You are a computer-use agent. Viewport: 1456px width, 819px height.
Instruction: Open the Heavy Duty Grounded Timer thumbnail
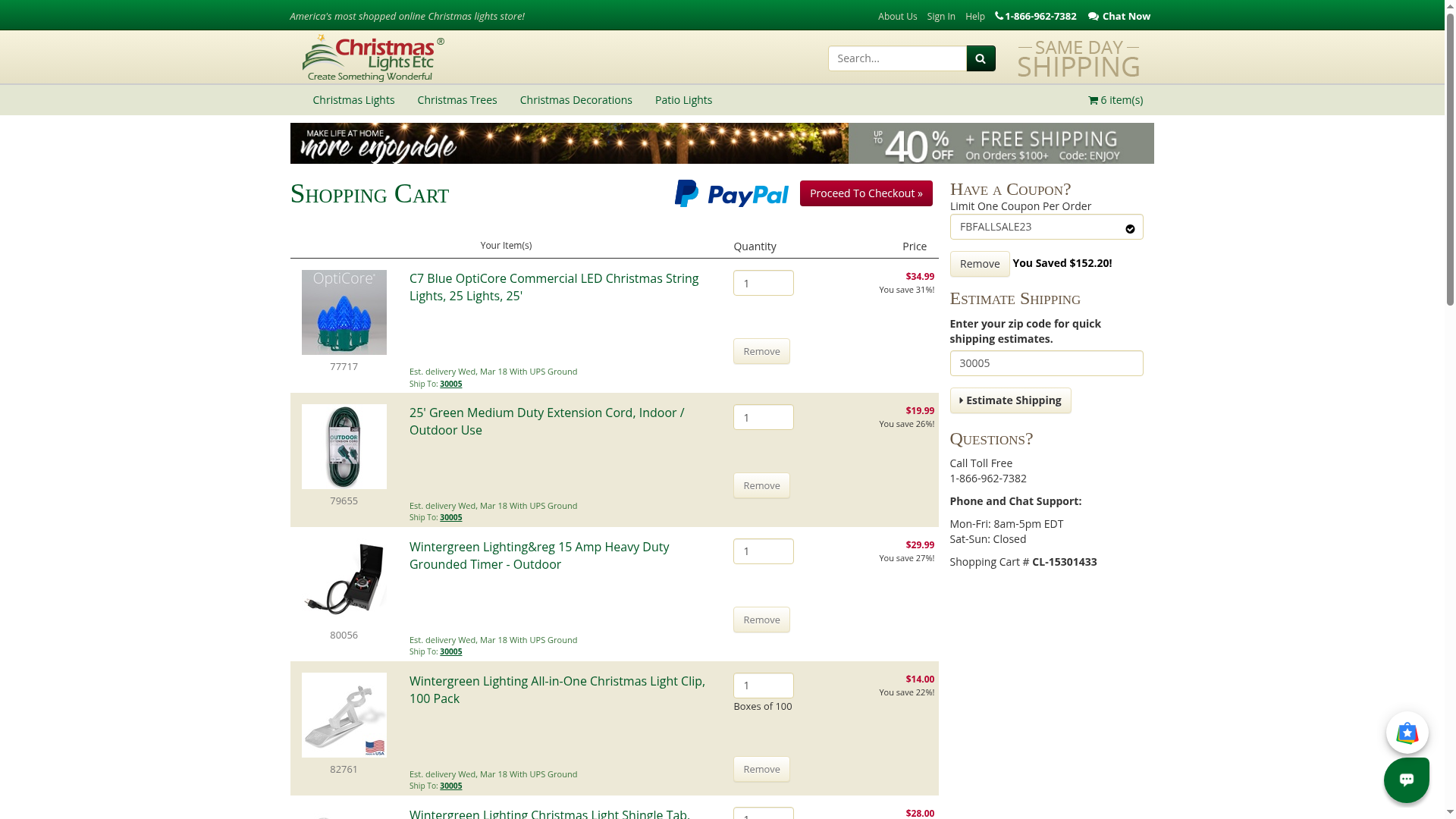(x=344, y=580)
